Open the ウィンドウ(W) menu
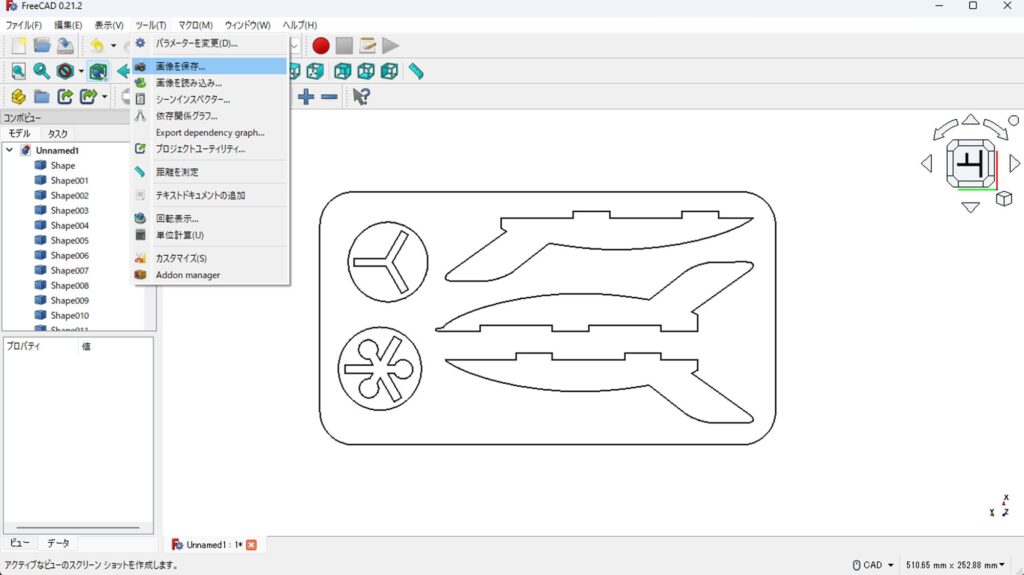 pos(247,25)
